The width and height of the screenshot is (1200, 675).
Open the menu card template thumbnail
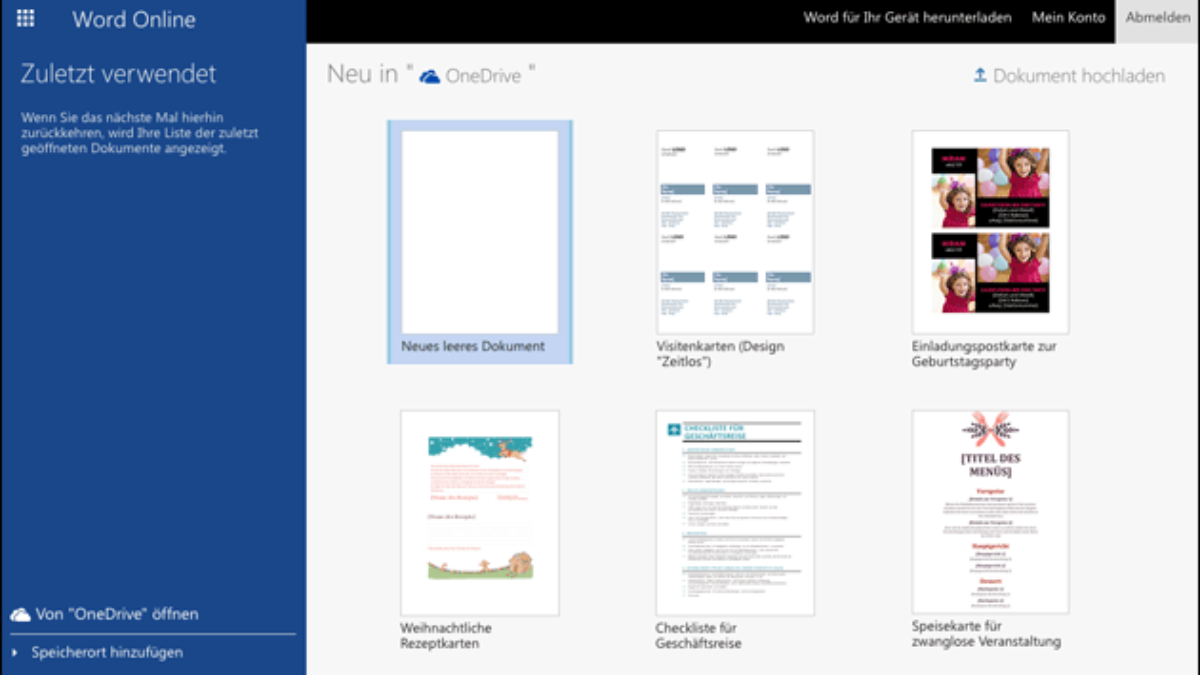990,512
